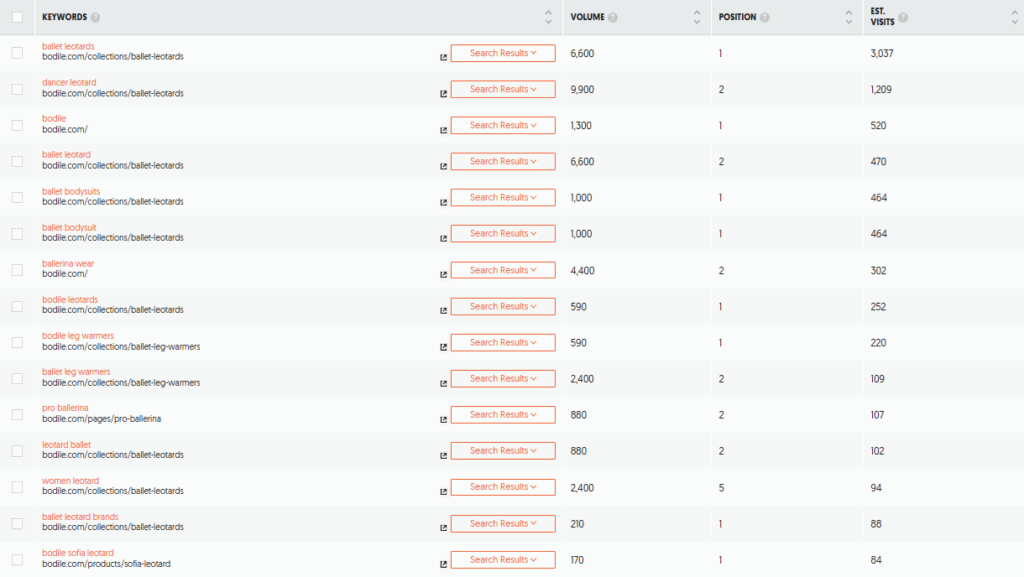
Task: Sort table by Est. Visits column arrows
Action: (1014, 18)
